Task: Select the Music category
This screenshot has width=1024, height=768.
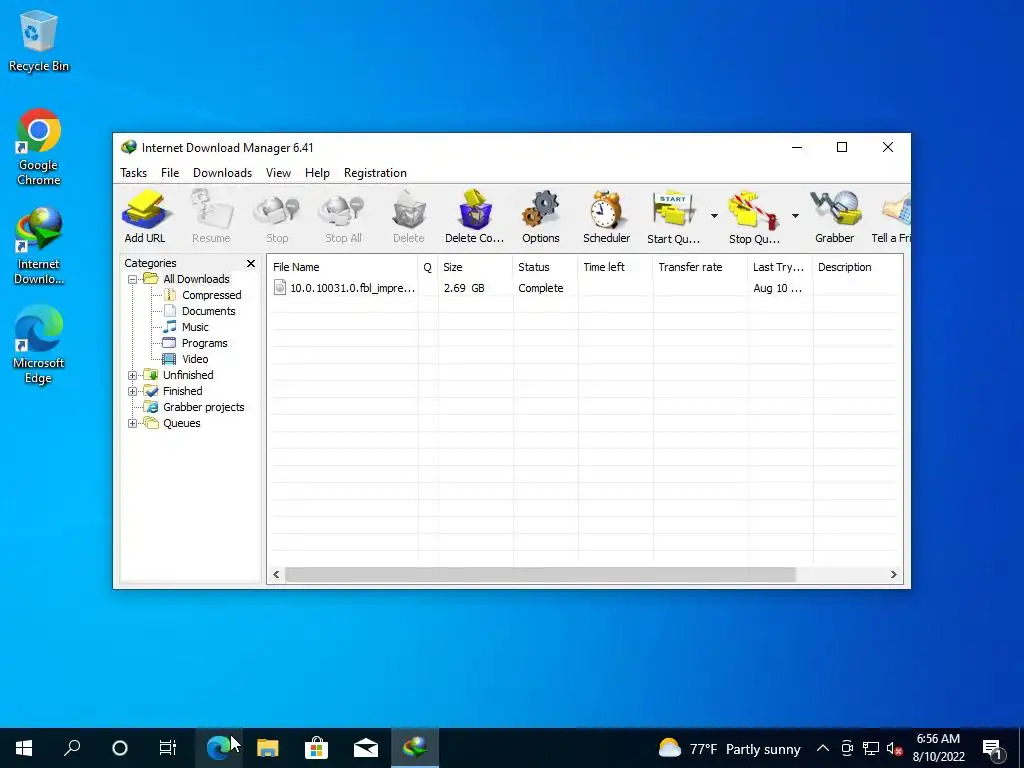Action: (x=195, y=327)
